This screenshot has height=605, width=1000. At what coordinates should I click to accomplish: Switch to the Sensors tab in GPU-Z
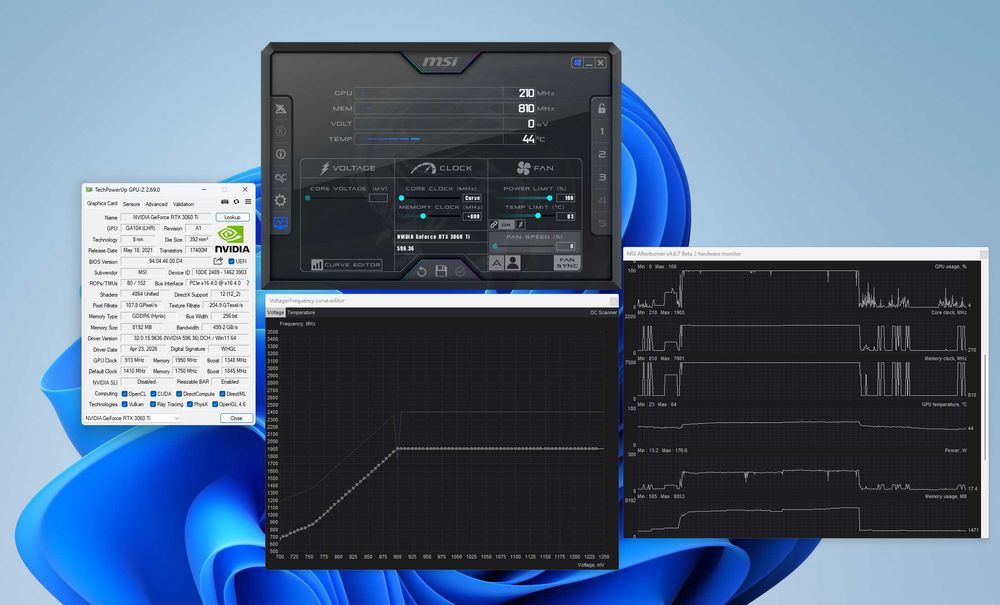131,204
